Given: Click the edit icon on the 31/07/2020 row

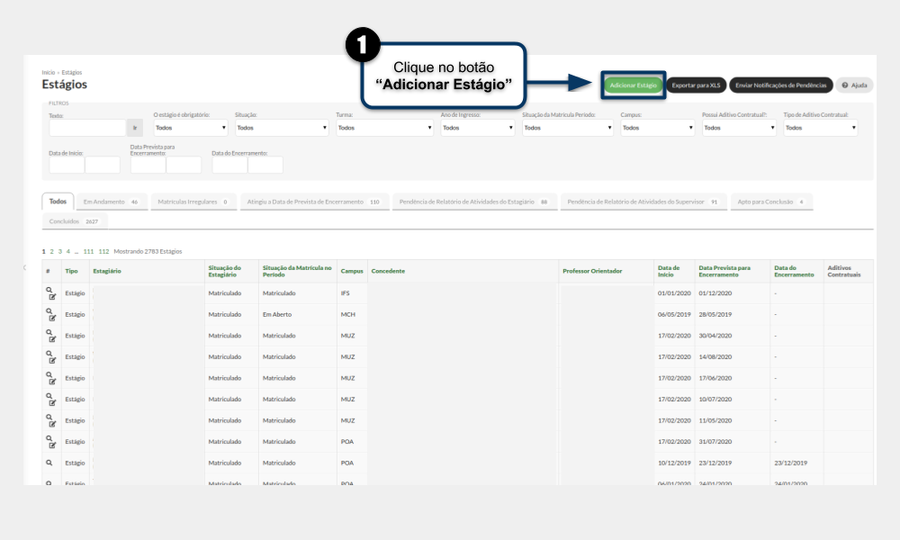Looking at the screenshot, I should [53, 445].
